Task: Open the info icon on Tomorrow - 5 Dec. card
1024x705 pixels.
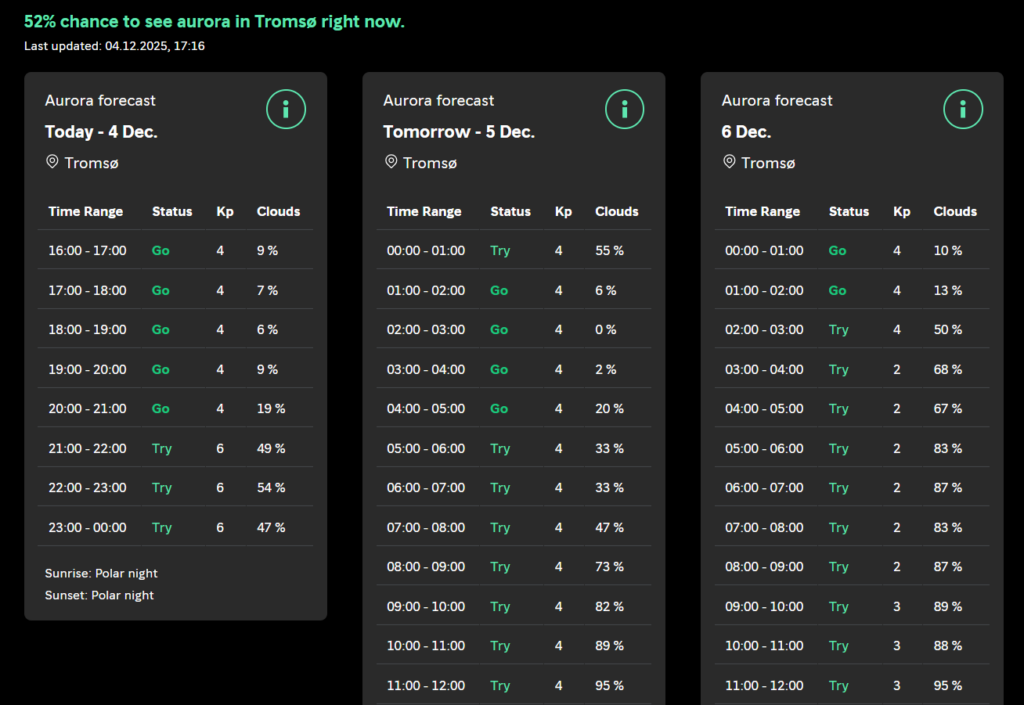Action: [x=624, y=109]
